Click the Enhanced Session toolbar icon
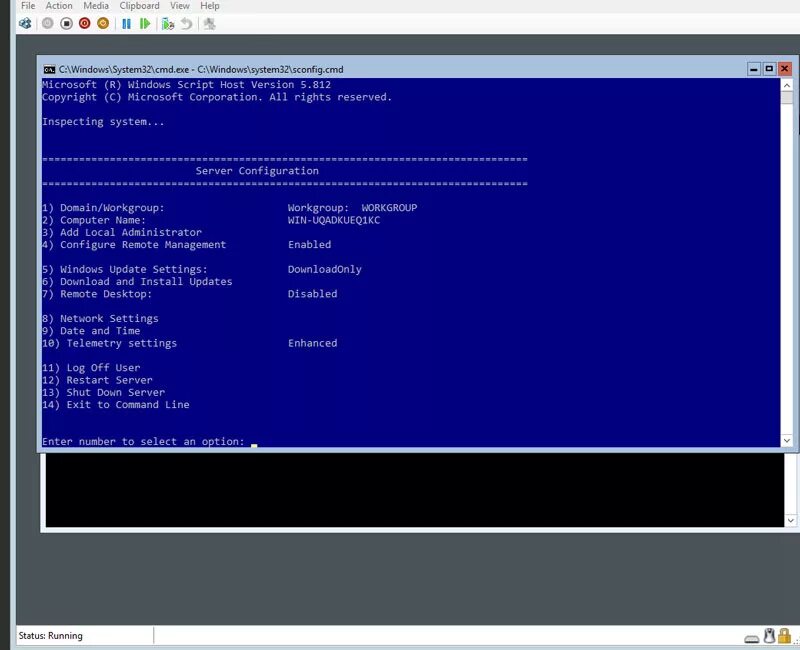Image resolution: width=800 pixels, height=650 pixels. pos(209,23)
